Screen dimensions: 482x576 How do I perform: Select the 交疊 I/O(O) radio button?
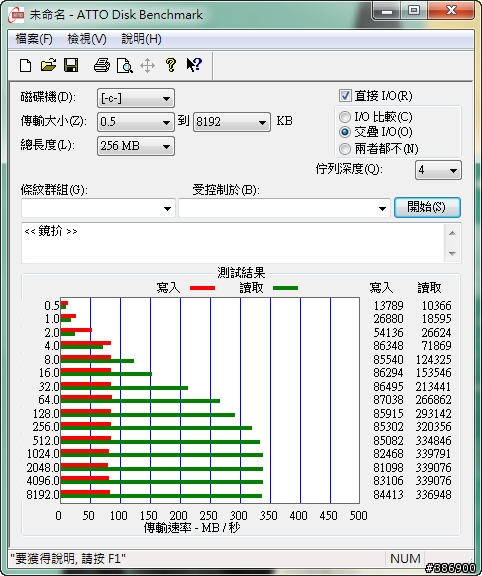pos(345,132)
